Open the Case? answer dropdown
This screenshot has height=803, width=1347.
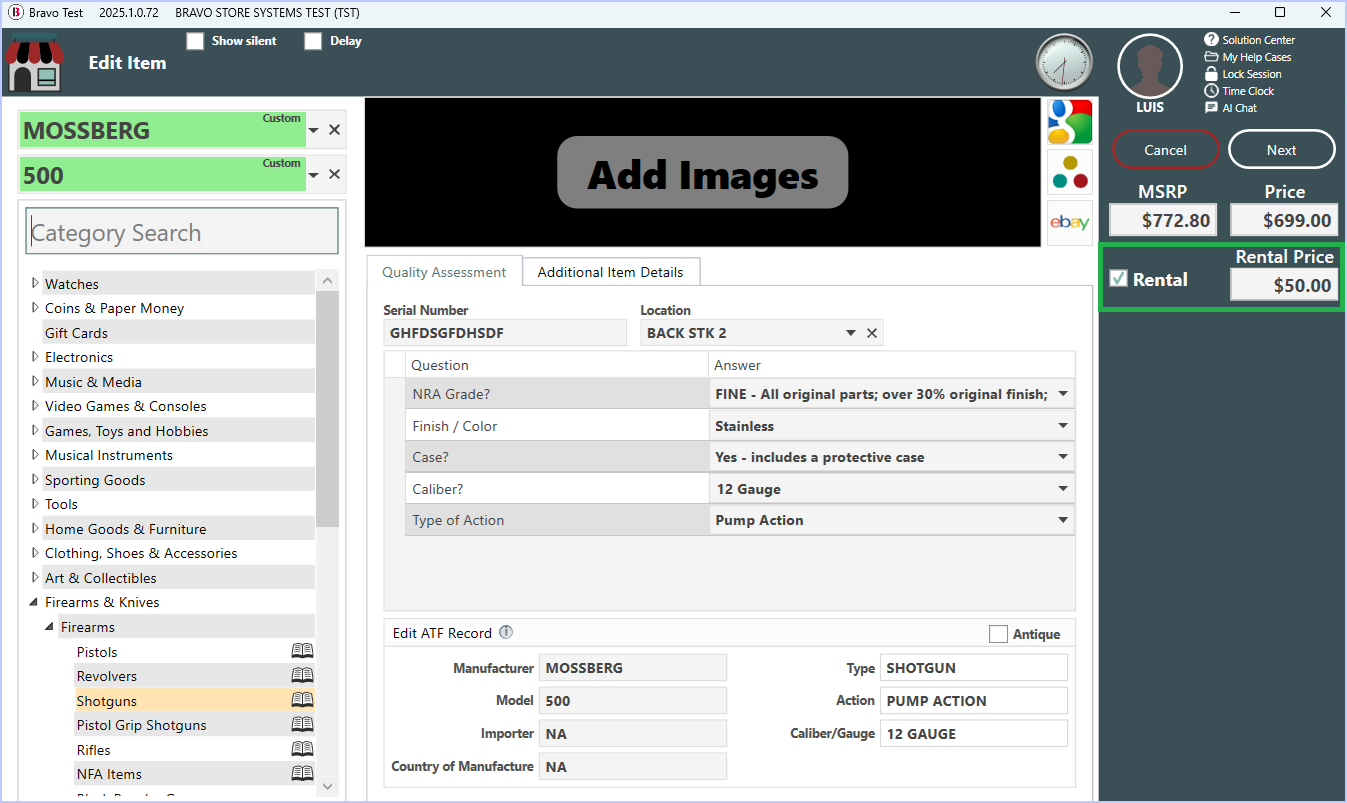[1063, 457]
